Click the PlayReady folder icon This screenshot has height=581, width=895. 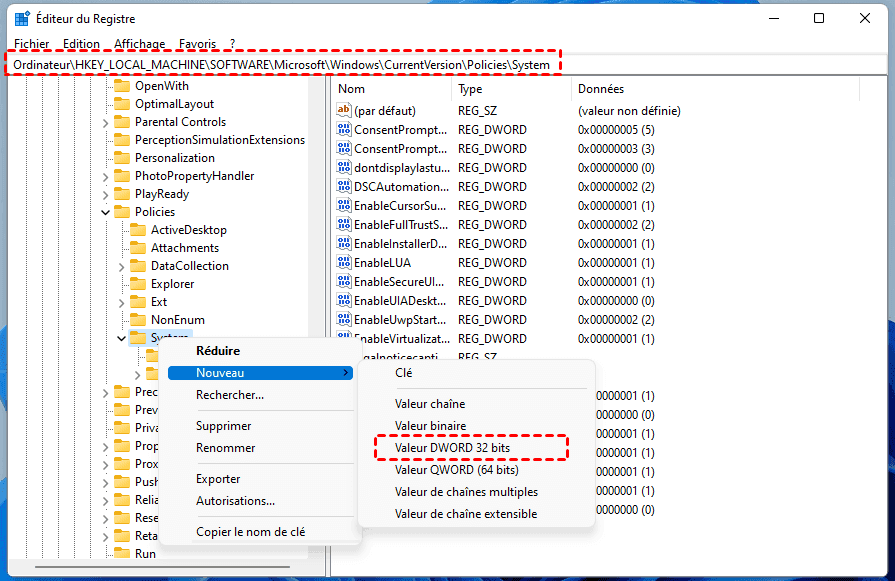click(122, 194)
